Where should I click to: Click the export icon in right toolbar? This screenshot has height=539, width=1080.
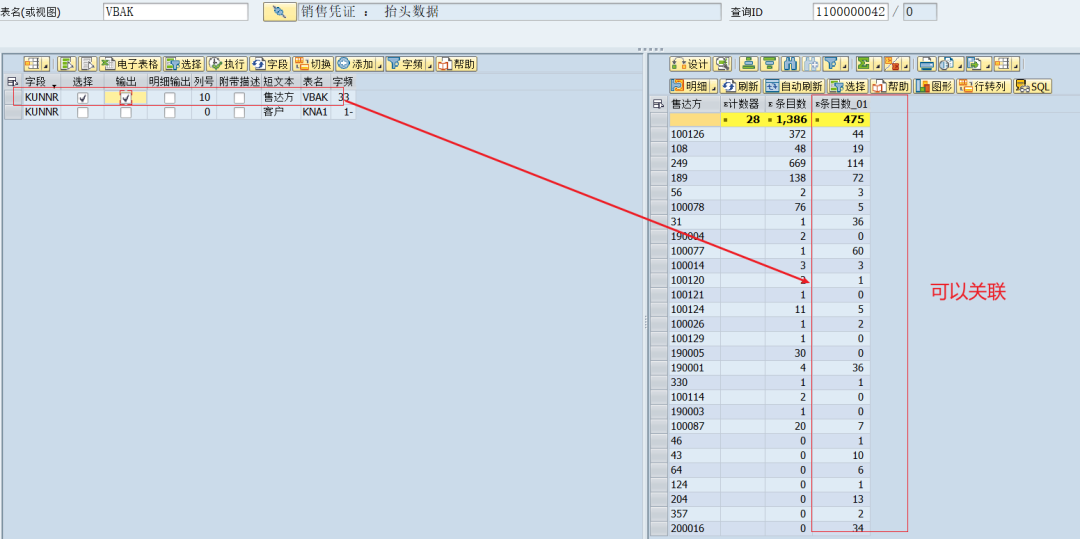point(975,64)
